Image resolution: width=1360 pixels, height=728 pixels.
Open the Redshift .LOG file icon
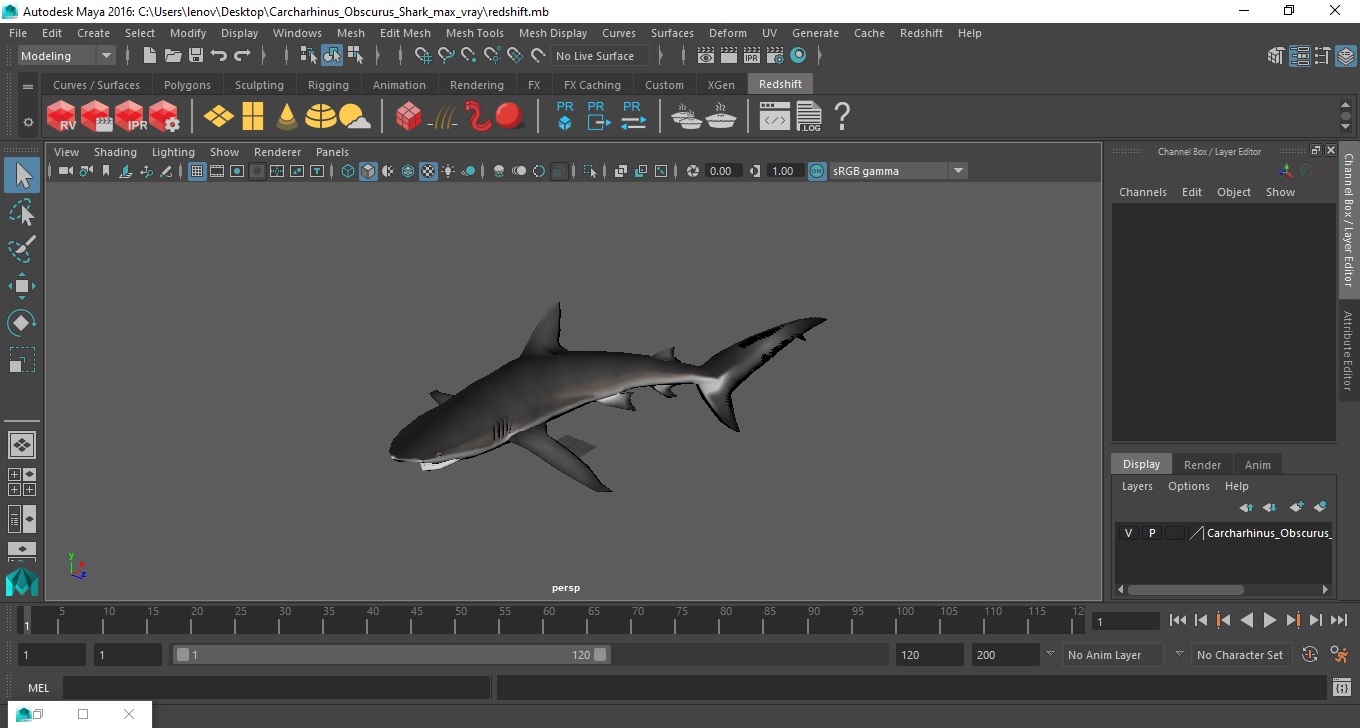tap(809, 117)
